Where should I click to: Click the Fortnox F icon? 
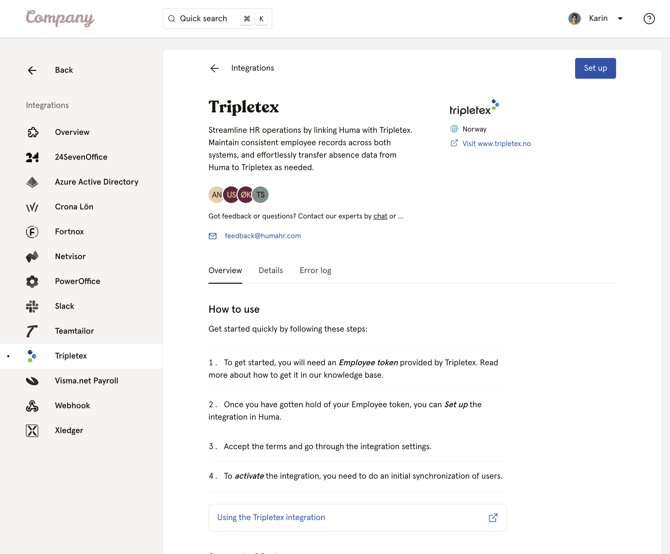click(x=32, y=232)
